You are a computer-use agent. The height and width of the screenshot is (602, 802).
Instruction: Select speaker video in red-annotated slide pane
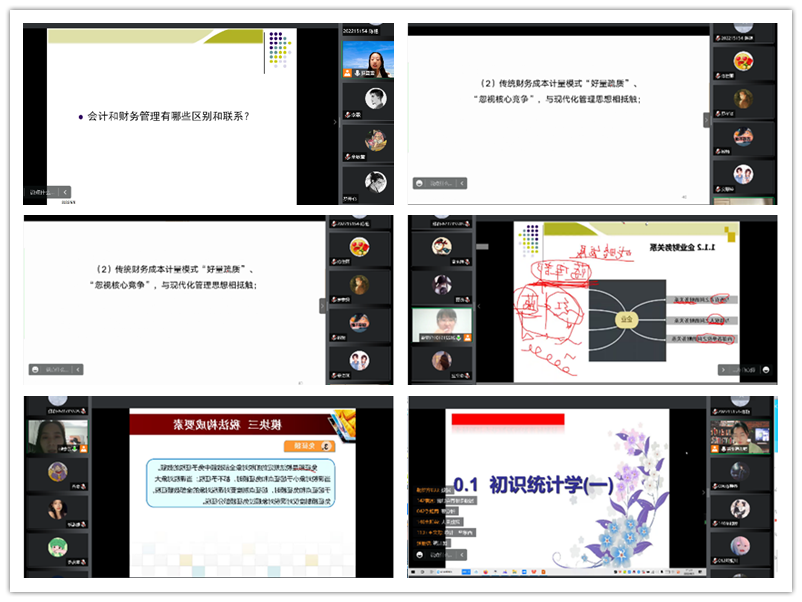pos(442,325)
